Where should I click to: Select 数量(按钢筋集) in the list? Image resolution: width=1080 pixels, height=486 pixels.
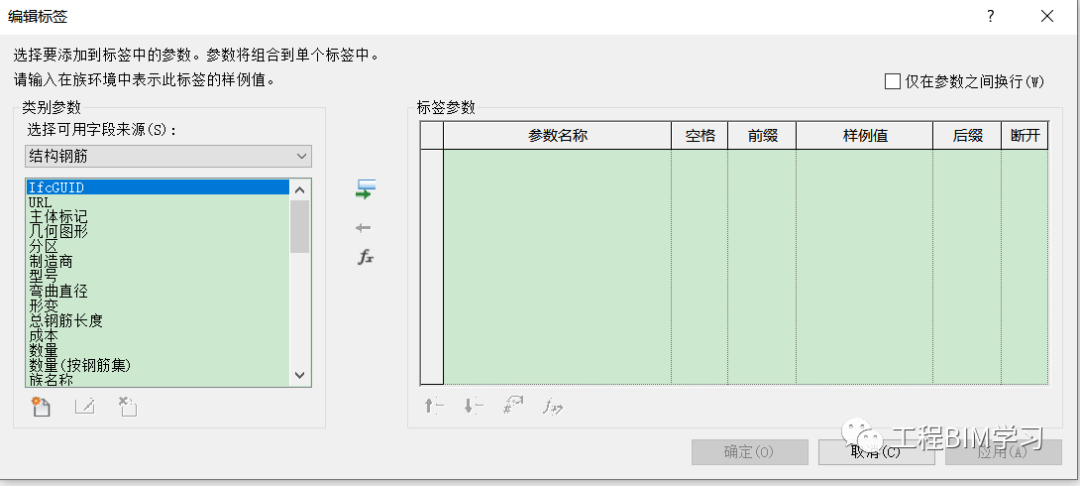[x=158, y=365]
